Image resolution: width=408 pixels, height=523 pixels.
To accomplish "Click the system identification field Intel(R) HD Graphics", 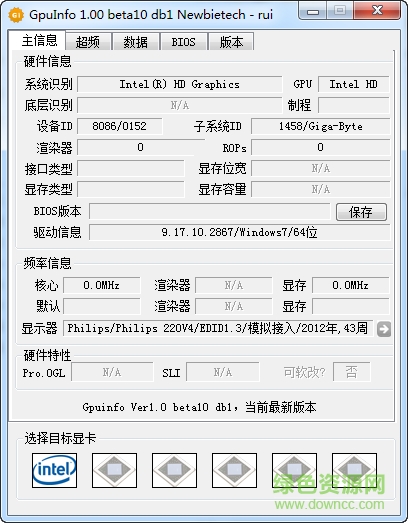I will tap(179, 84).
